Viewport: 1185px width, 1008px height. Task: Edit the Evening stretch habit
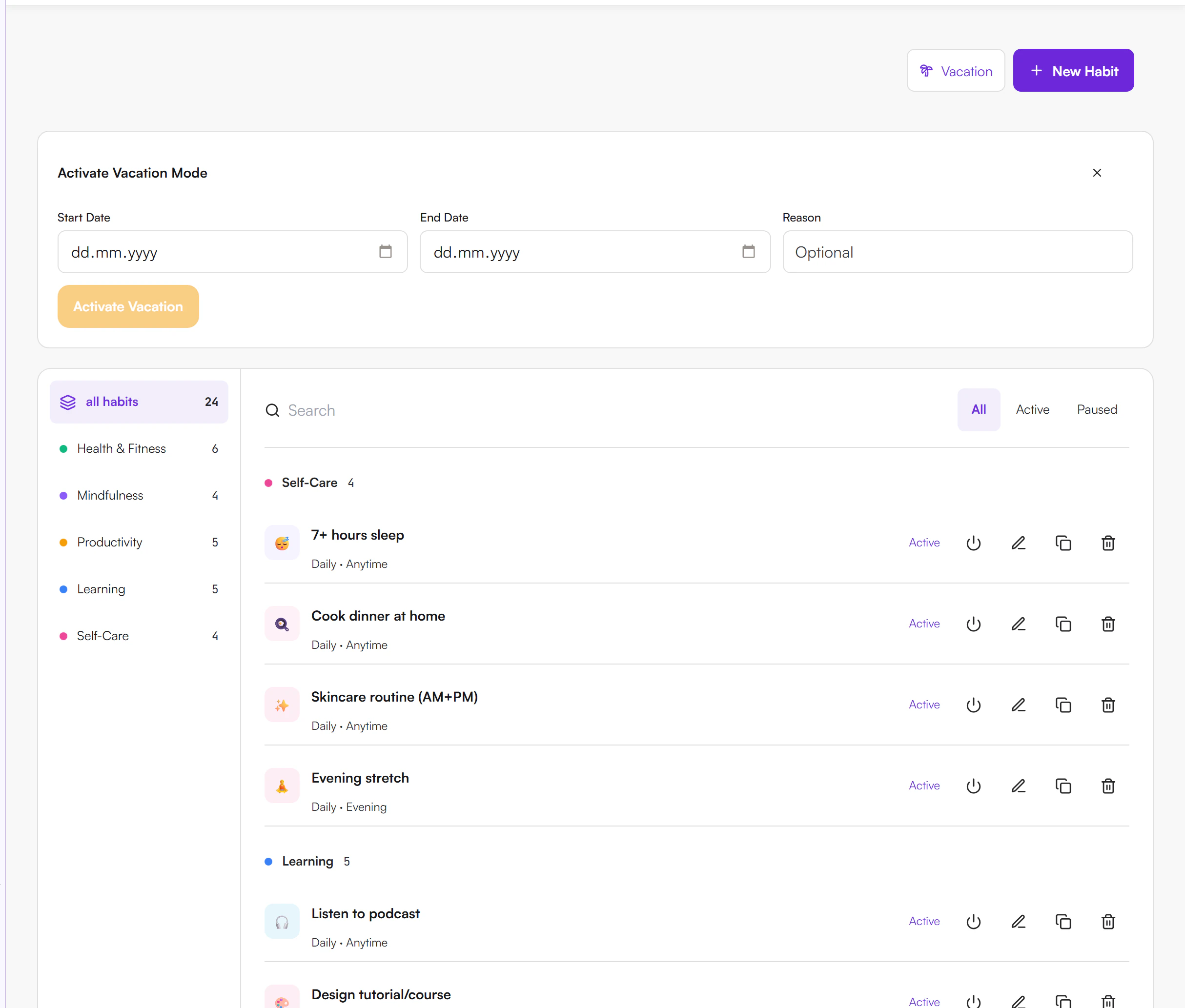point(1019,786)
